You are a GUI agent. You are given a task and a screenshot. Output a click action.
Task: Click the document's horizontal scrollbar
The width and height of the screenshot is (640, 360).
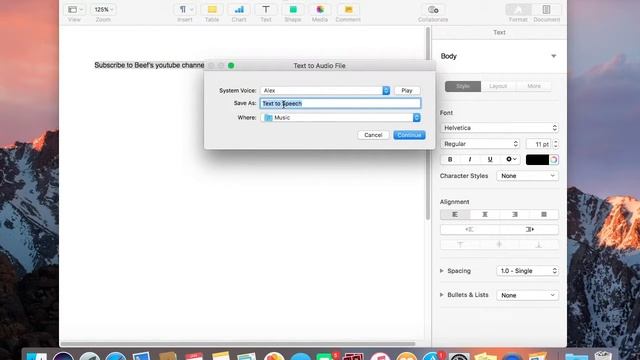pyautogui.click(x=238, y=344)
